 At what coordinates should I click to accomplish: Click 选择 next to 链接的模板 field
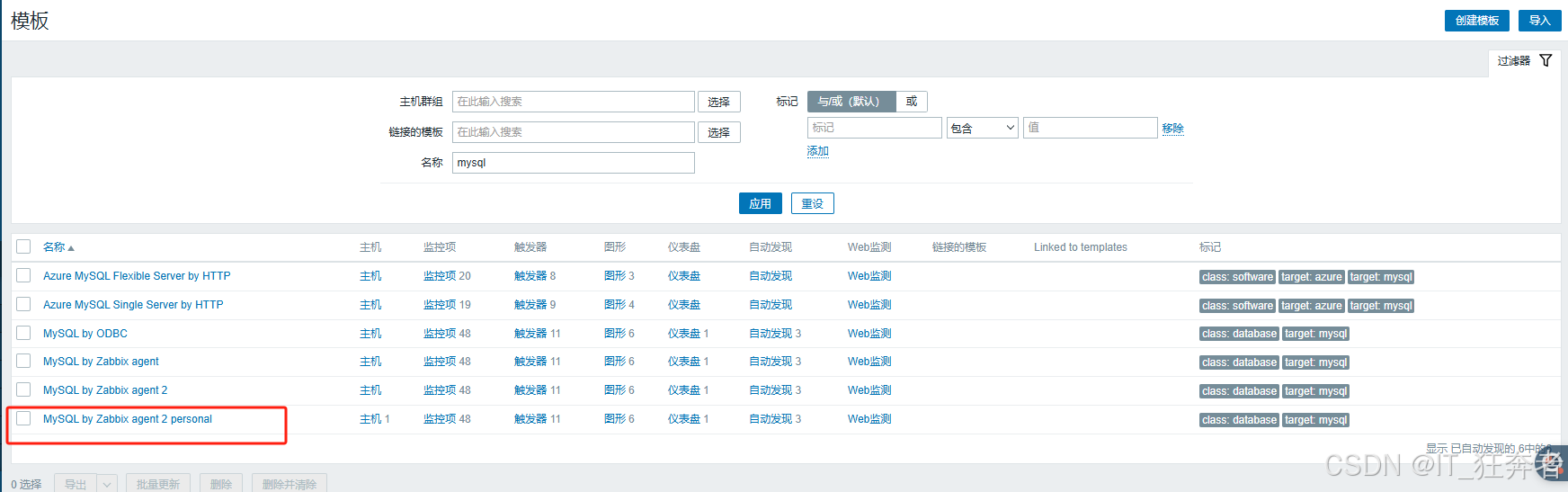[x=718, y=132]
